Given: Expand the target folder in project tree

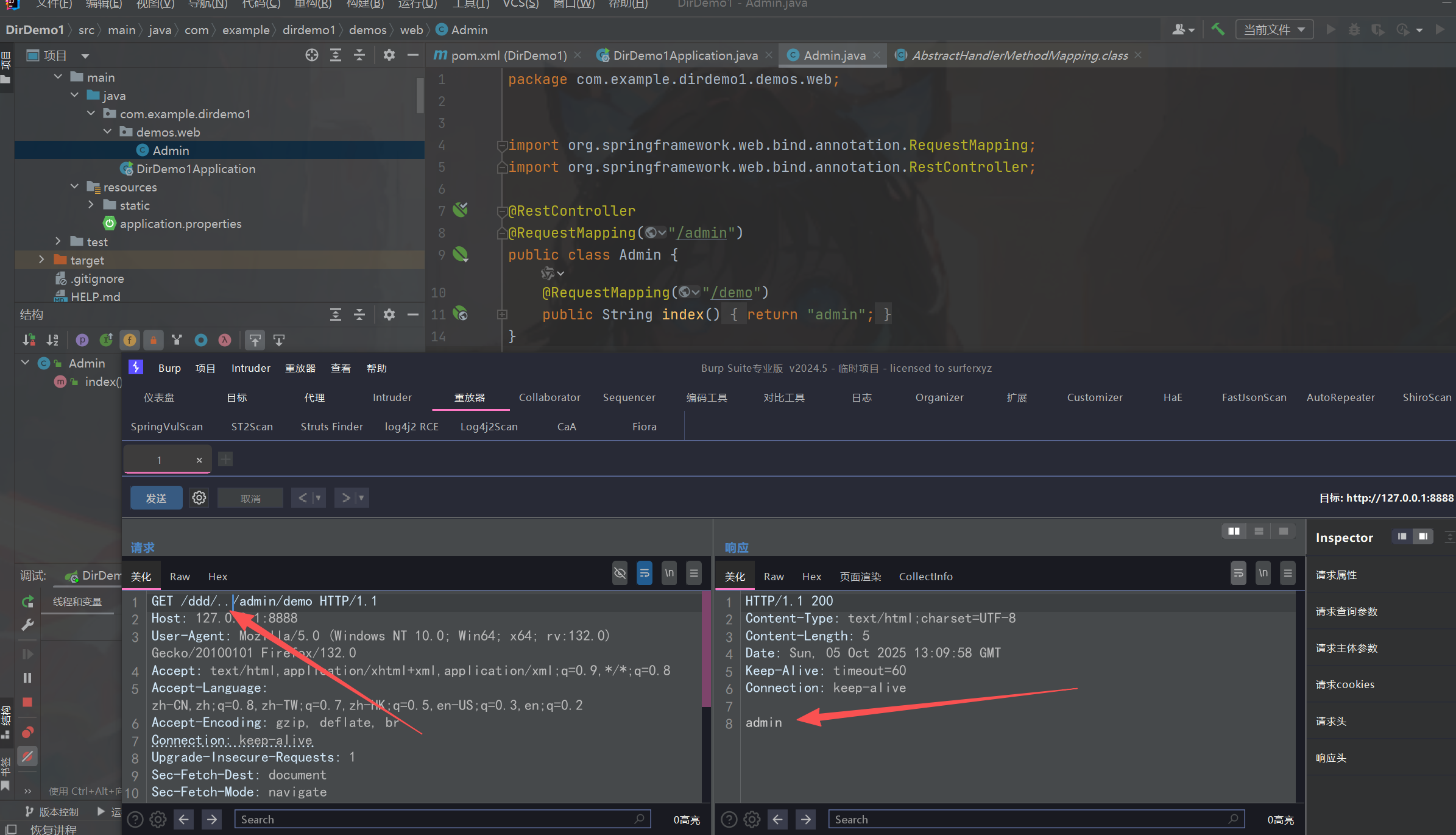Looking at the screenshot, I should click(x=41, y=260).
